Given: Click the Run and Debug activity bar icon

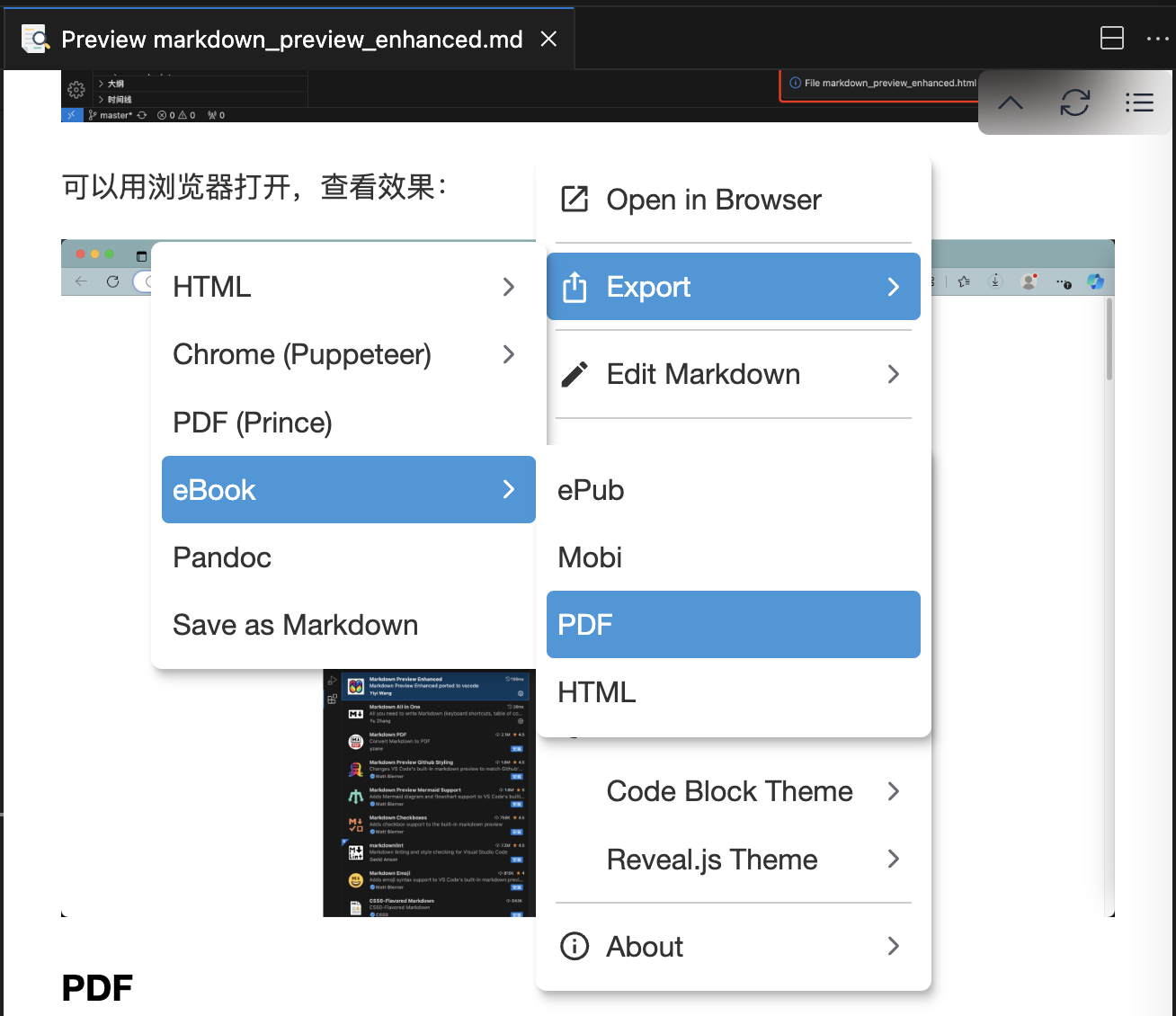Looking at the screenshot, I should click(332, 681).
